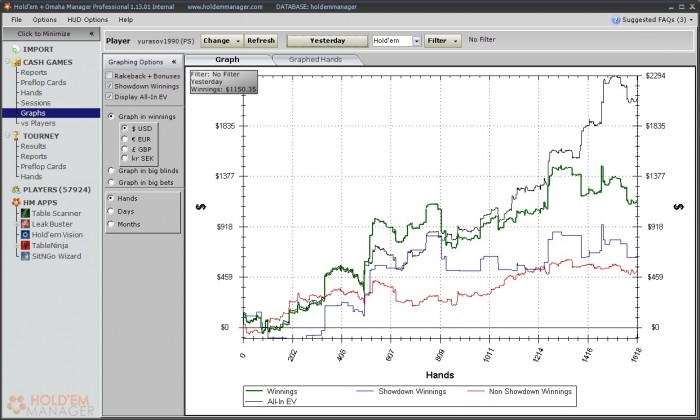Uncheck Showdown Winnings checkbox
The width and height of the screenshot is (700, 420).
[x=110, y=86]
